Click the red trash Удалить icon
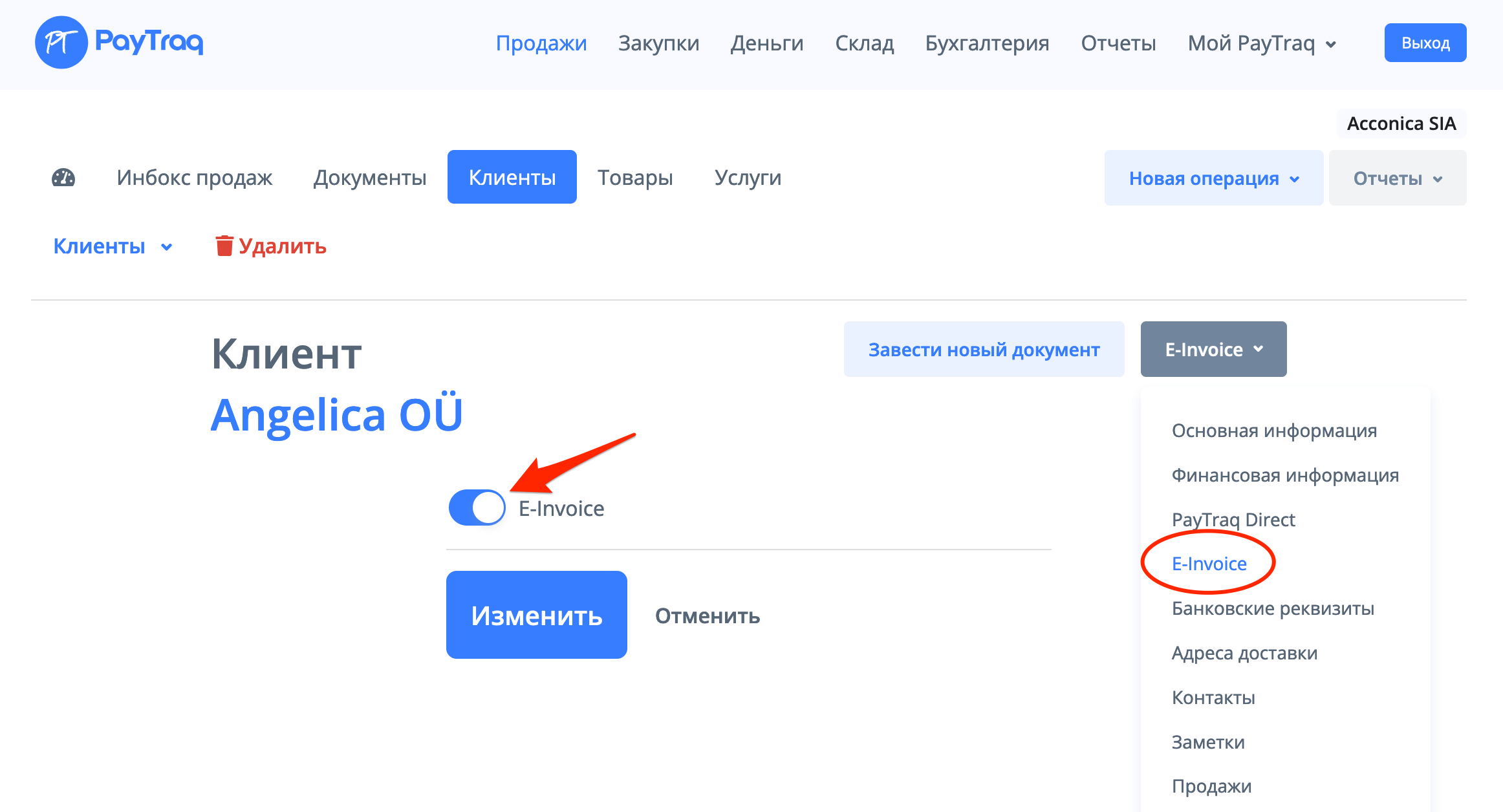The image size is (1503, 812). pyautogui.click(x=224, y=246)
